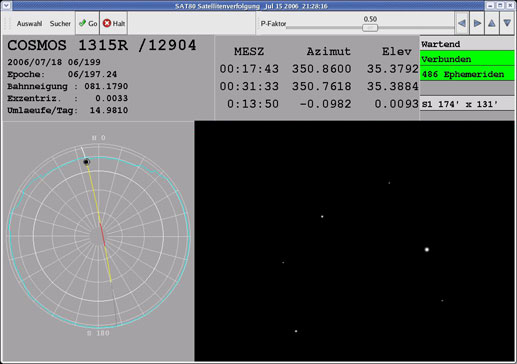Click the black satellite marker on polar plot
Image resolution: width=517 pixels, height=364 pixels.
pos(86,162)
